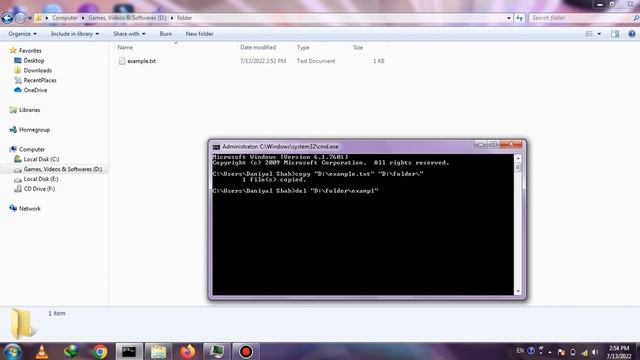
Task: Open Local Disk (E:) in navigation pane
Action: 40,179
